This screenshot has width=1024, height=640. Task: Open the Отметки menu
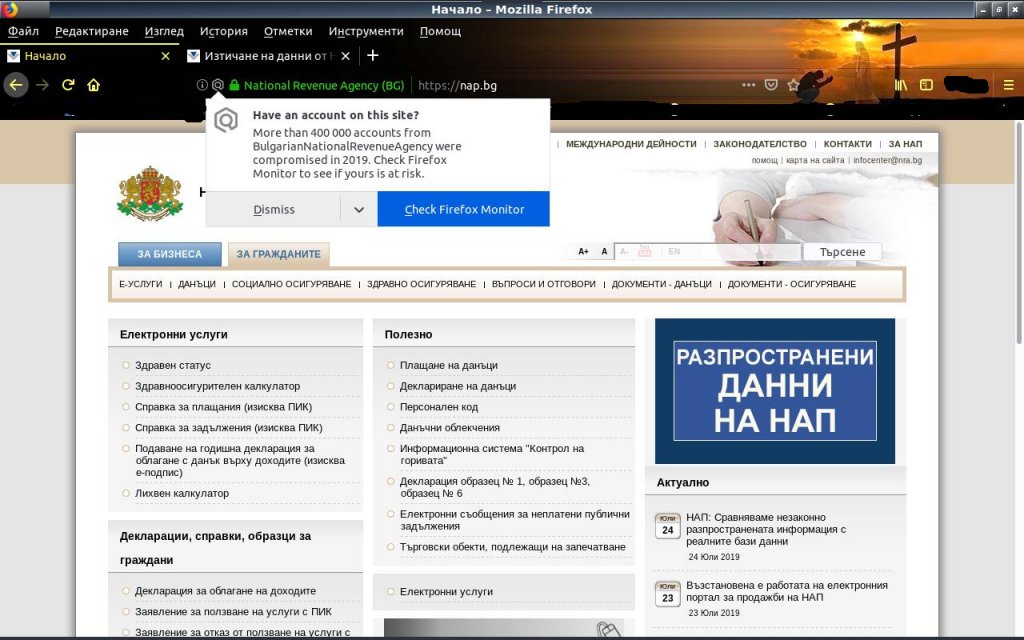(288, 31)
